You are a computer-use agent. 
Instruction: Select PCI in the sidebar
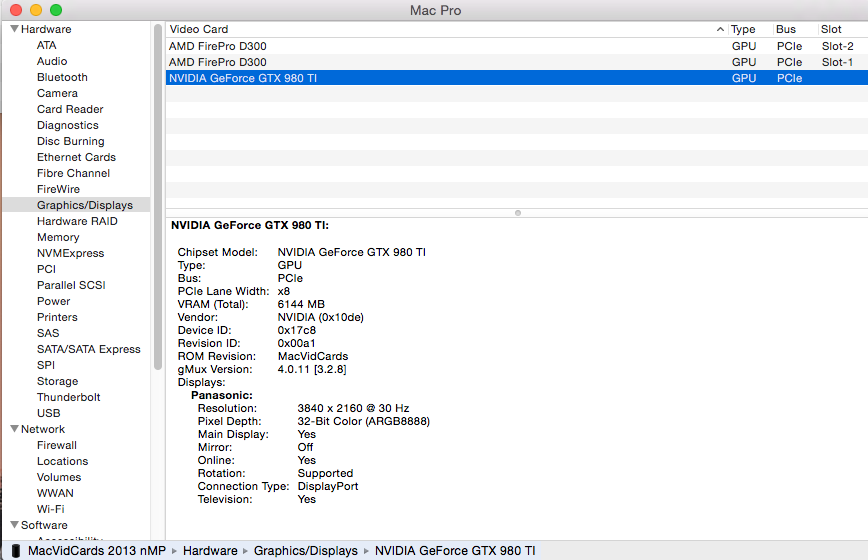click(46, 269)
